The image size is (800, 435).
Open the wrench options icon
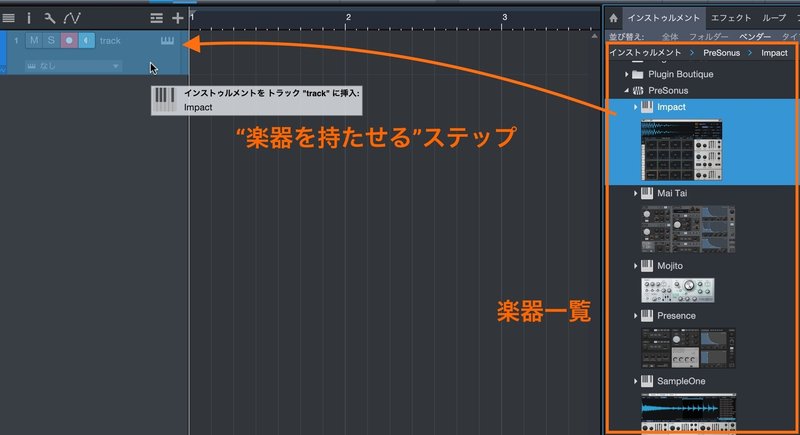49,18
